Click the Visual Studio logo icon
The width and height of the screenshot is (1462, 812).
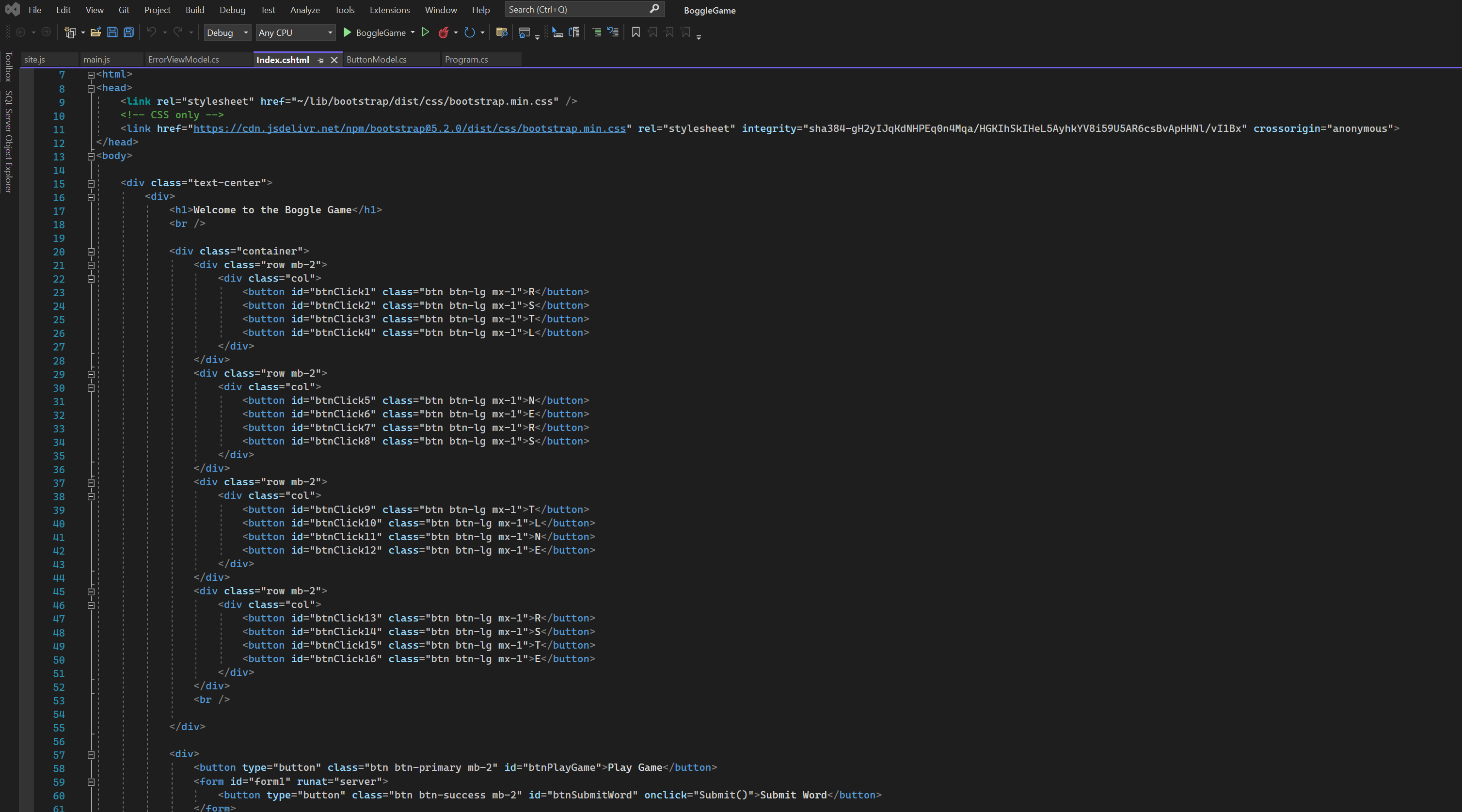pyautogui.click(x=13, y=10)
